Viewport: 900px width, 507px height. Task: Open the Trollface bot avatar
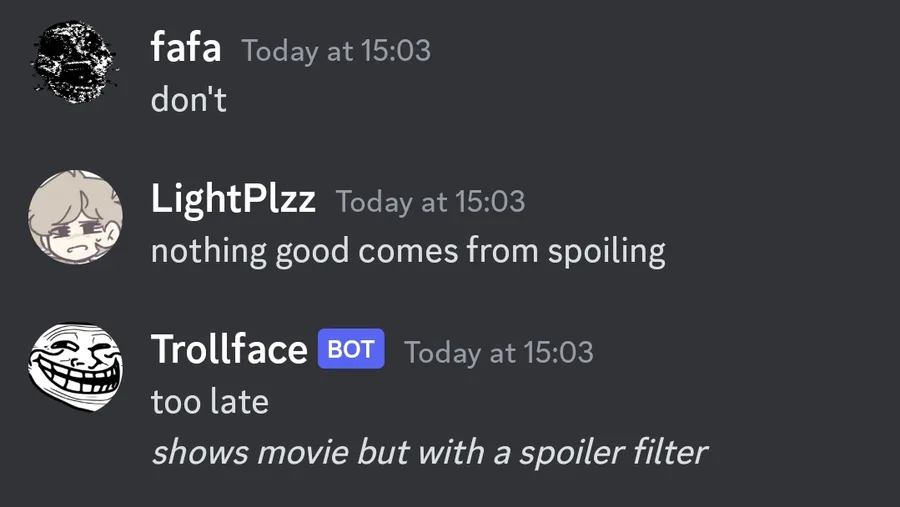tap(76, 369)
